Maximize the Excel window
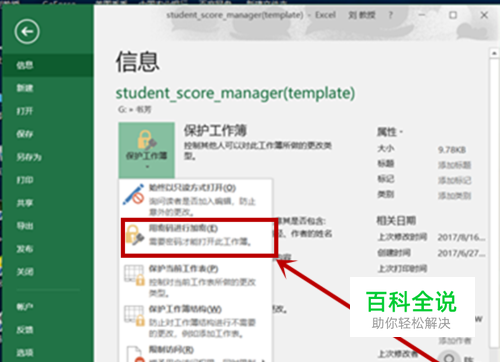The height and width of the screenshot is (362, 500). (x=453, y=15)
